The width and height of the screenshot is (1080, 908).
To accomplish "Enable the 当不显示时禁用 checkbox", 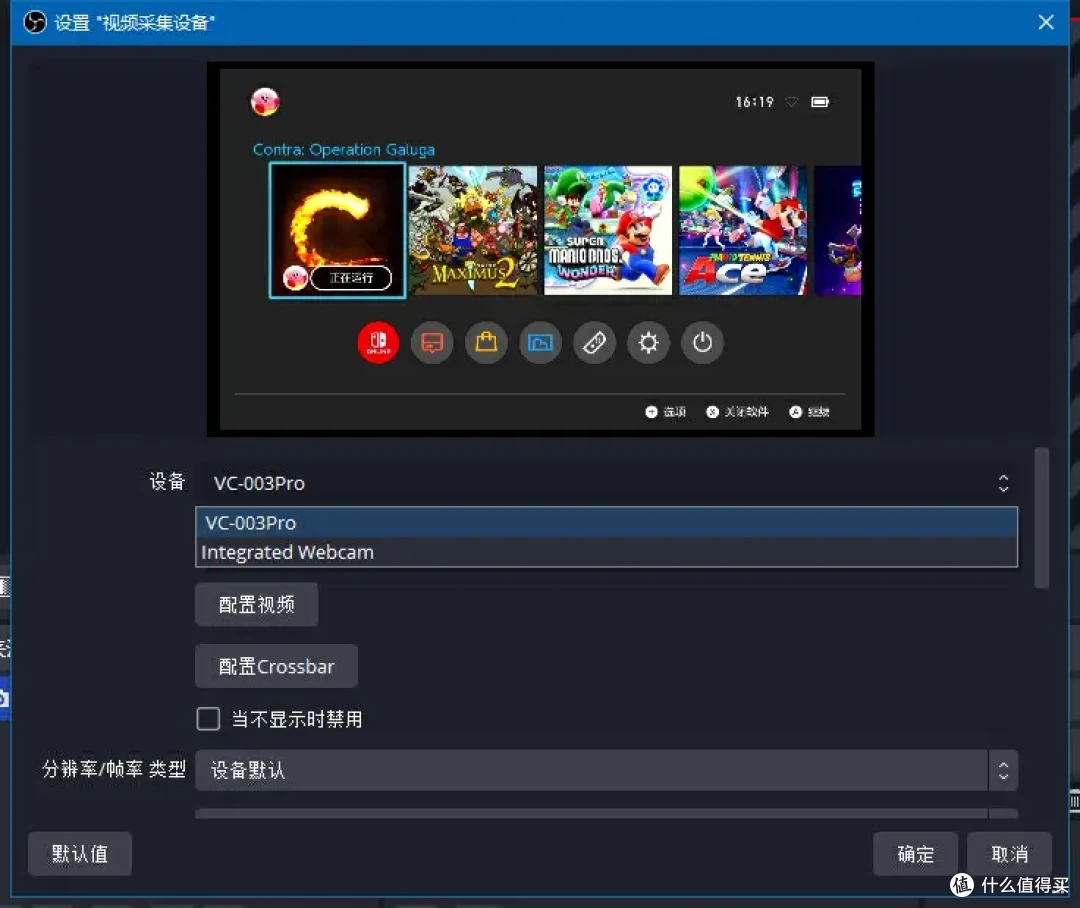I will pos(208,719).
